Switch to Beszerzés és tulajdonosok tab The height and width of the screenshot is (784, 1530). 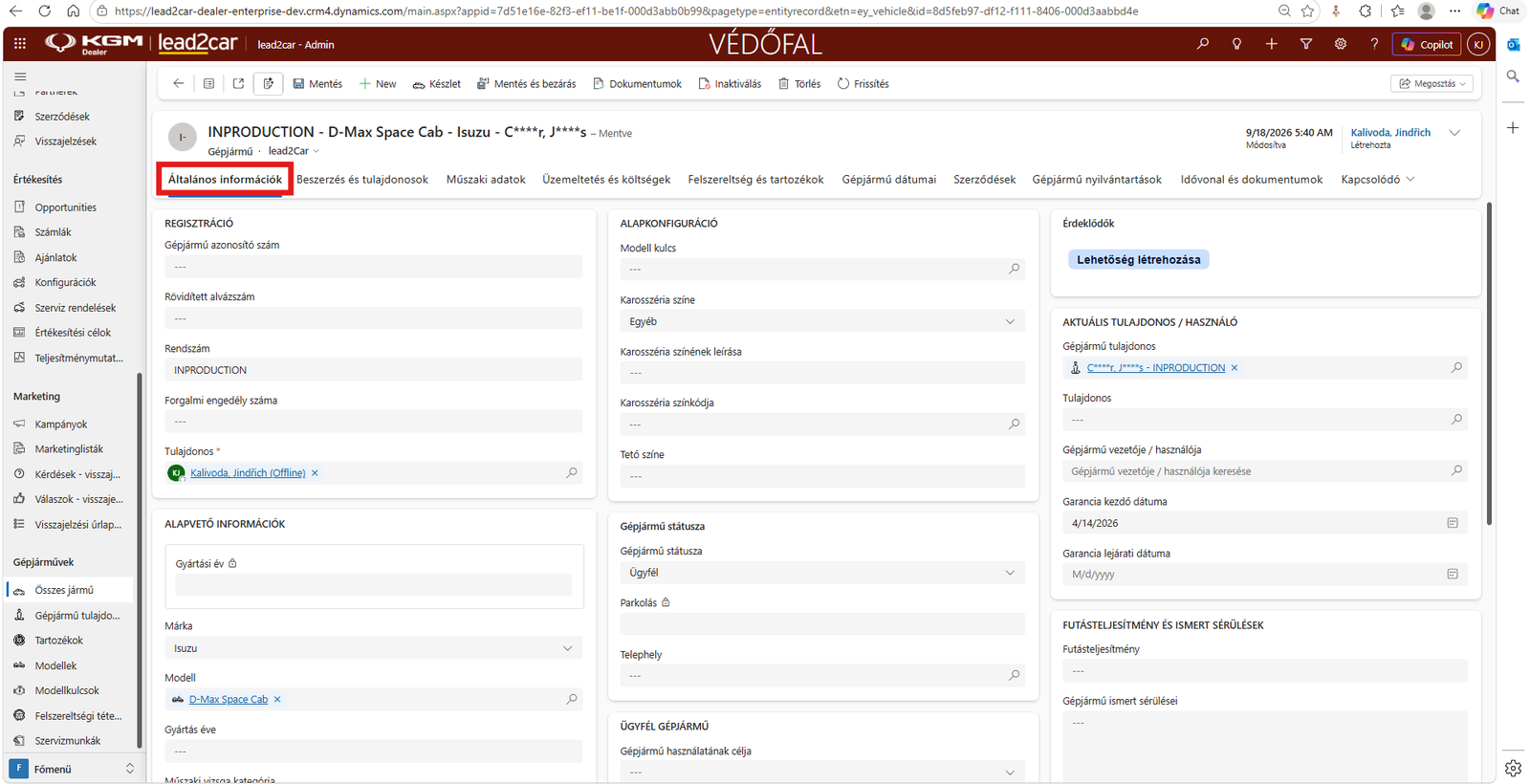362,180
